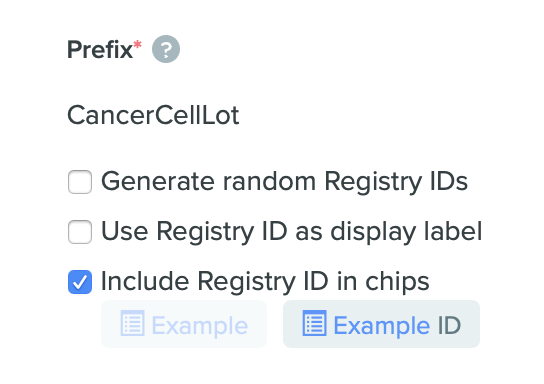The width and height of the screenshot is (544, 384).
Task: Click the entity icon in the faded Example chip
Action: pos(133,323)
